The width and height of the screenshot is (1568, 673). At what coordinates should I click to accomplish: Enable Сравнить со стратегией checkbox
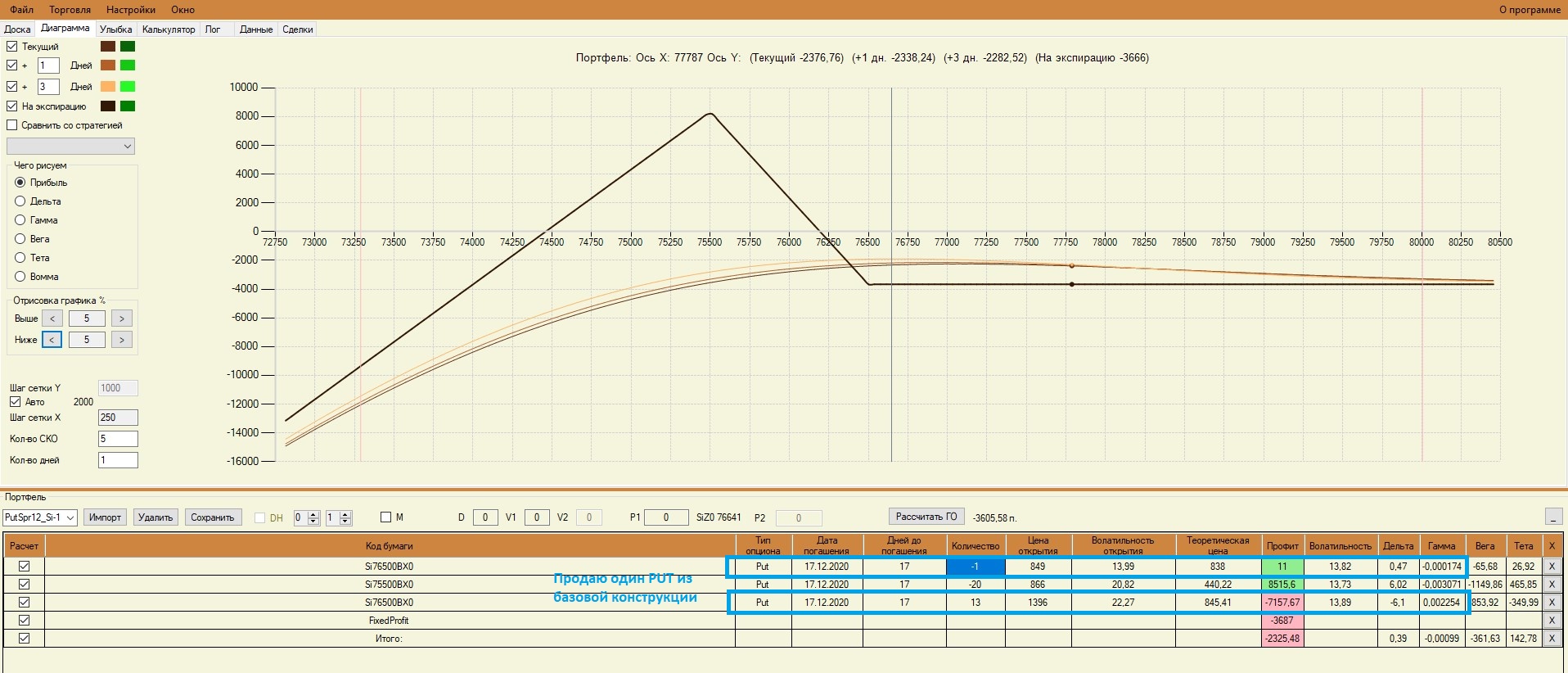pos(12,125)
